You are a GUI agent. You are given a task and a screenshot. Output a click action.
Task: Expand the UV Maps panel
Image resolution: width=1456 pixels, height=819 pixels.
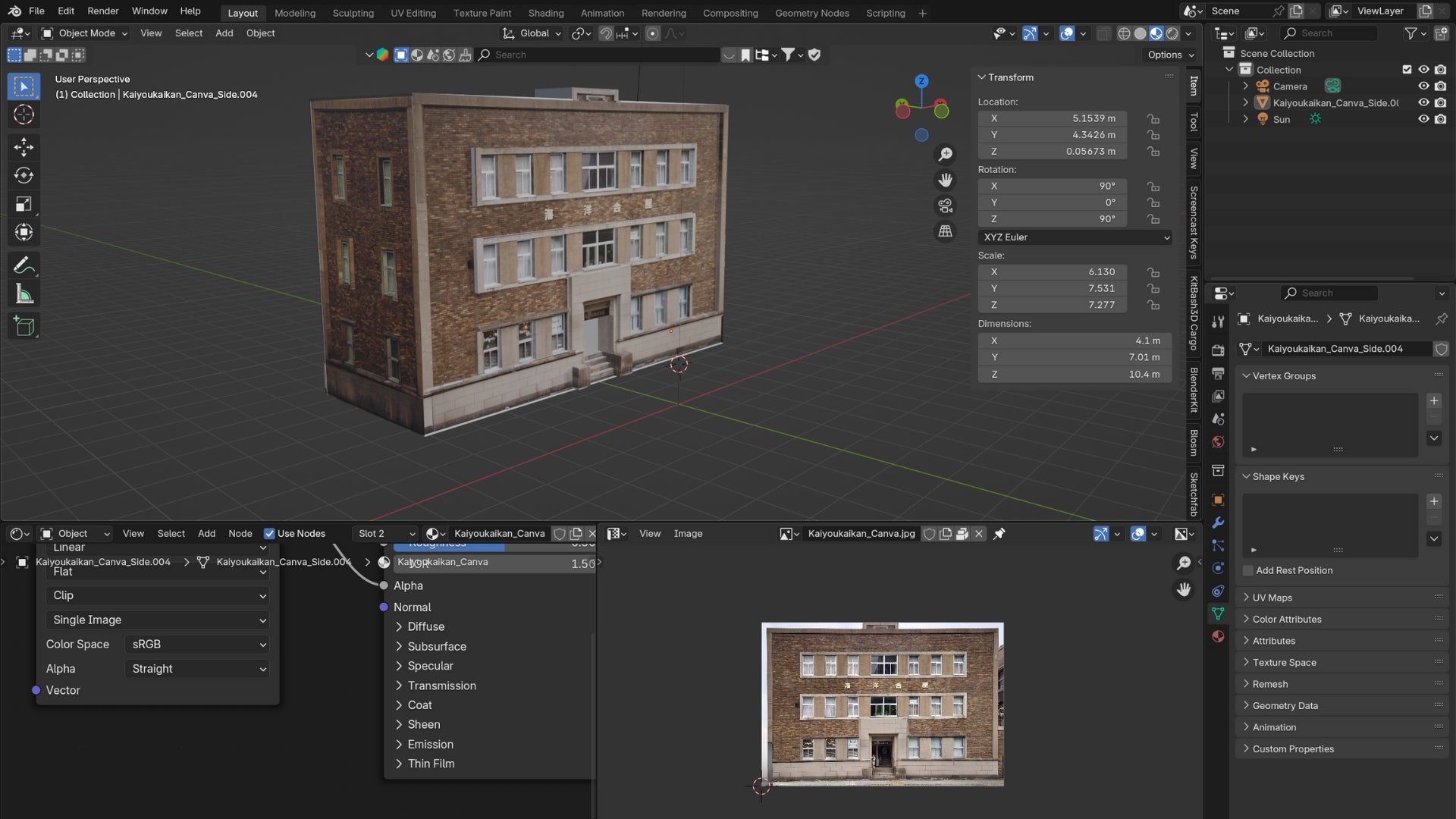click(1272, 598)
